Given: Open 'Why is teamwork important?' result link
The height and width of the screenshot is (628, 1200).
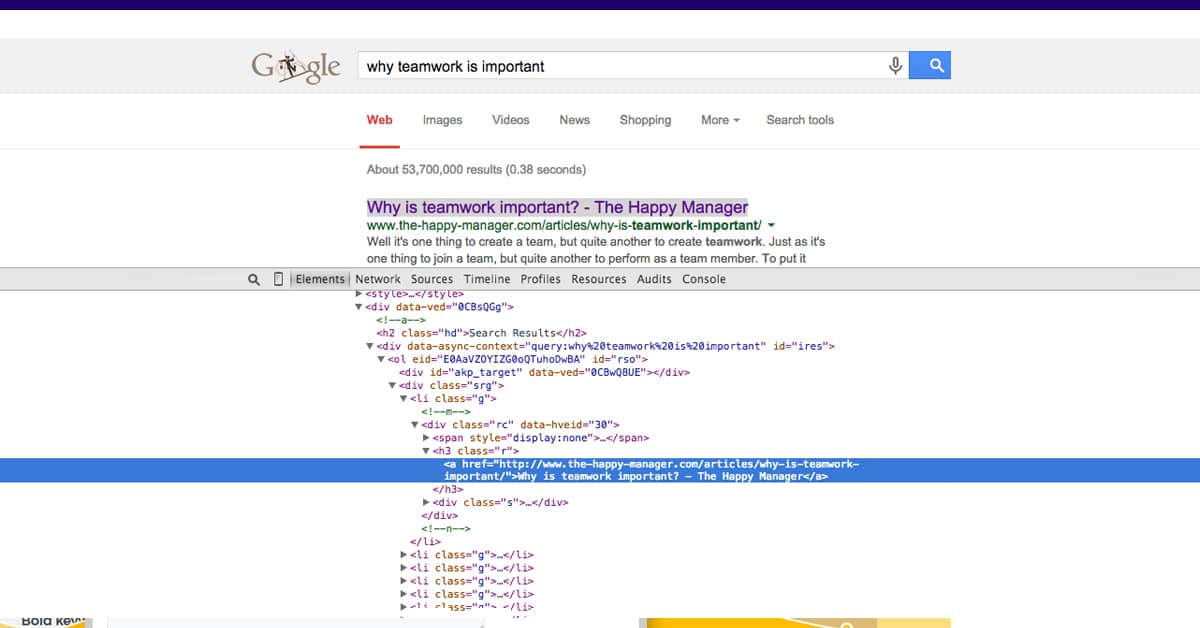Looking at the screenshot, I should pyautogui.click(x=557, y=207).
